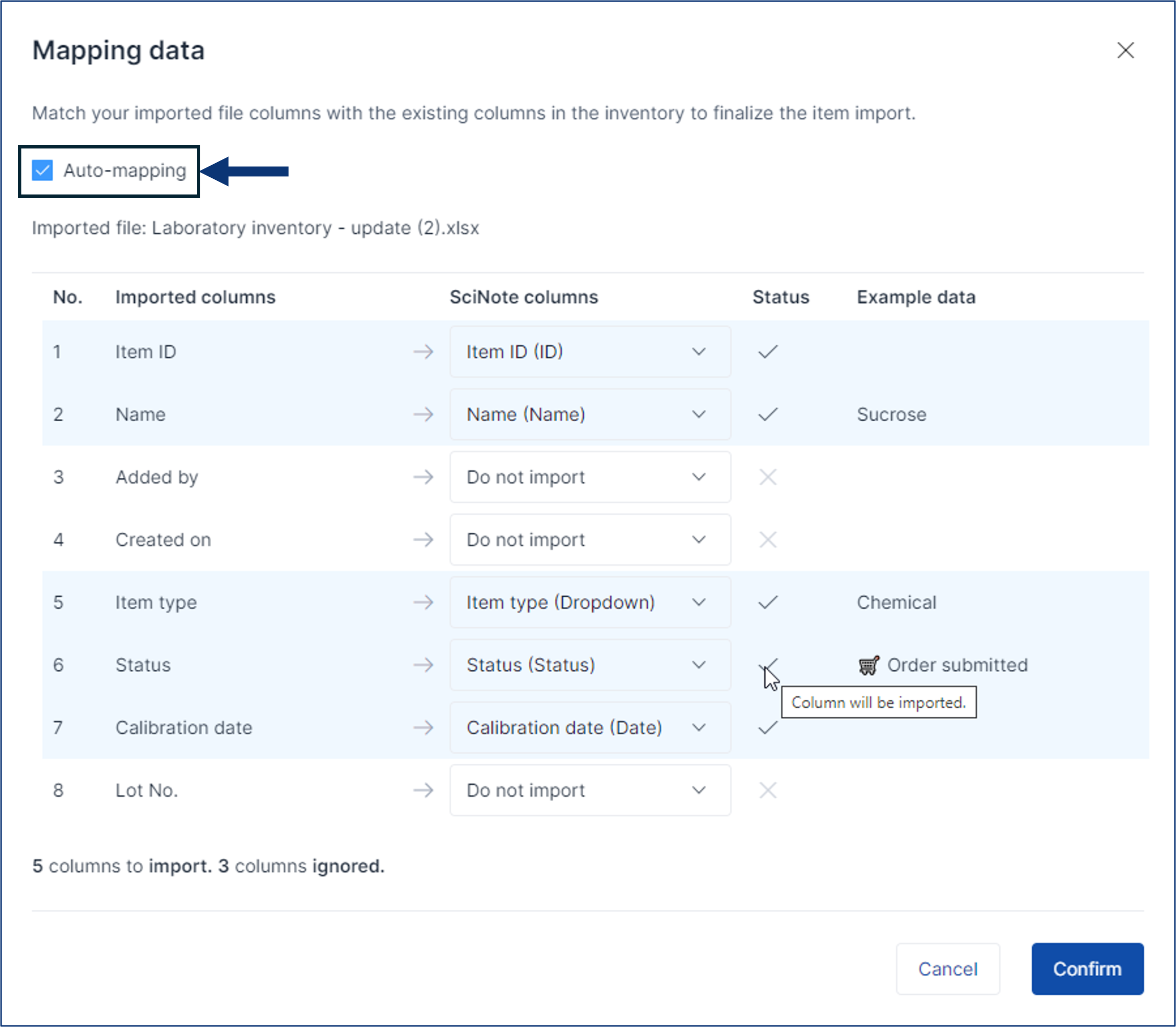Click the Calibration date row checkmark icon
The height and width of the screenshot is (1027, 1176).
pyautogui.click(x=767, y=728)
